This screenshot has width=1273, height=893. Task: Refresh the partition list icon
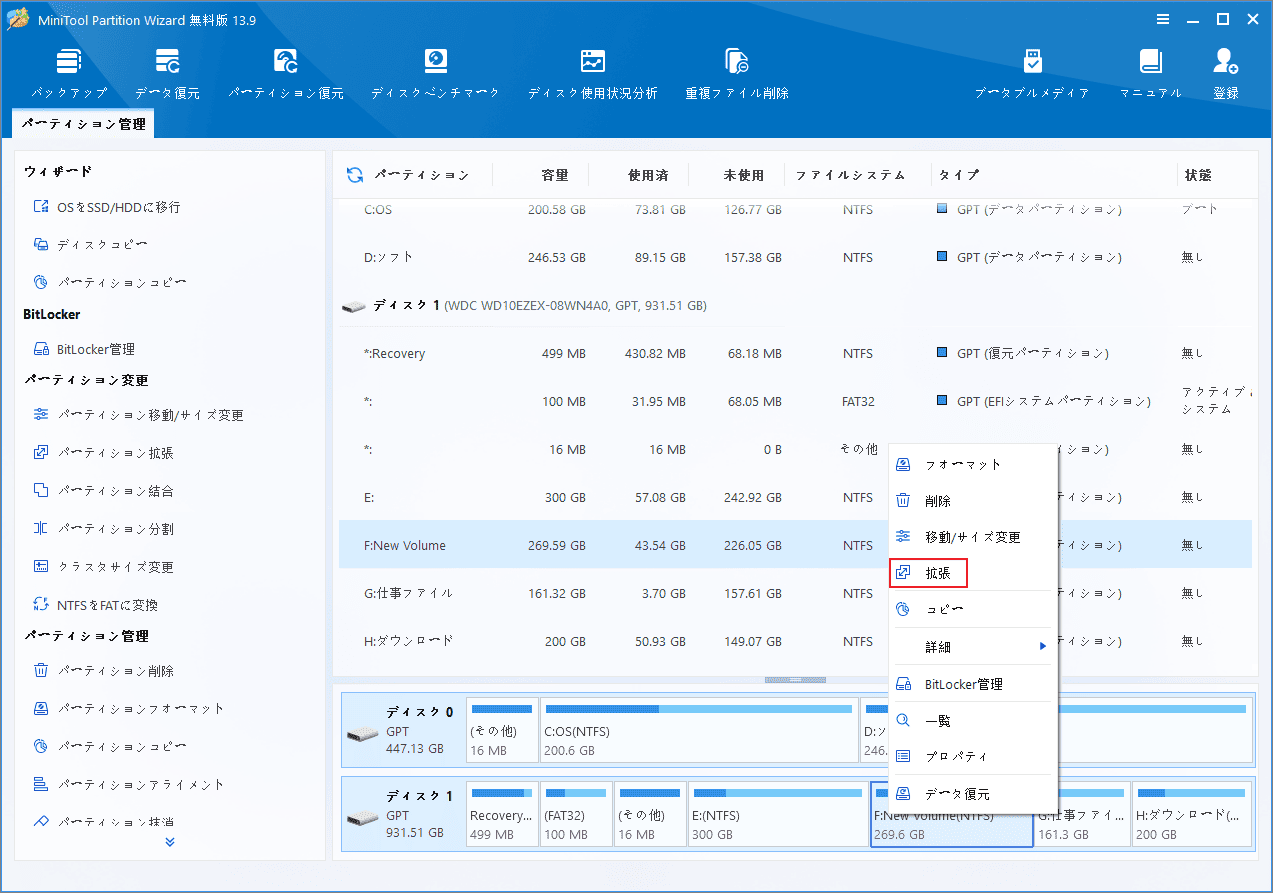355,175
